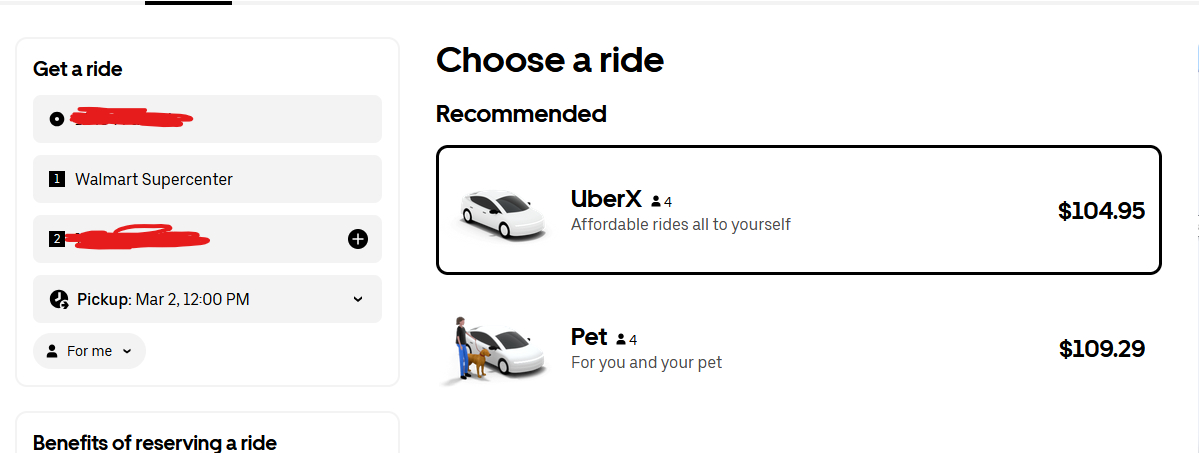
Task: Click the redacted pickup location field
Action: pyautogui.click(x=207, y=119)
